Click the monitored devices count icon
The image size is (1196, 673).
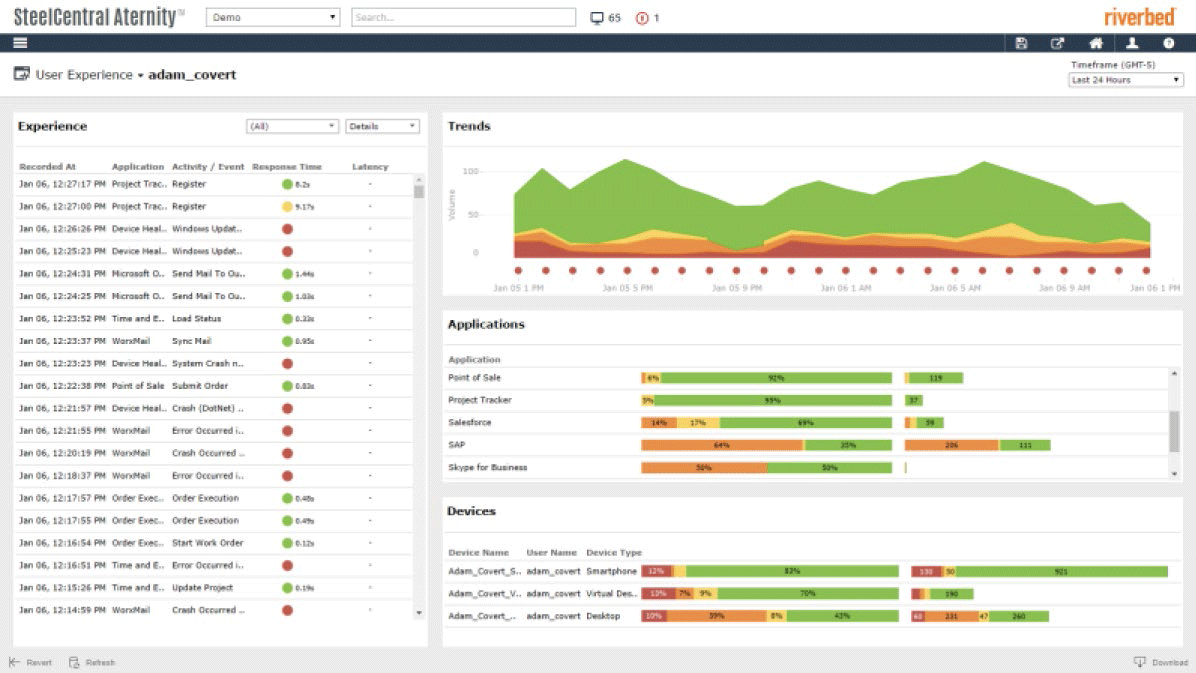coord(598,18)
